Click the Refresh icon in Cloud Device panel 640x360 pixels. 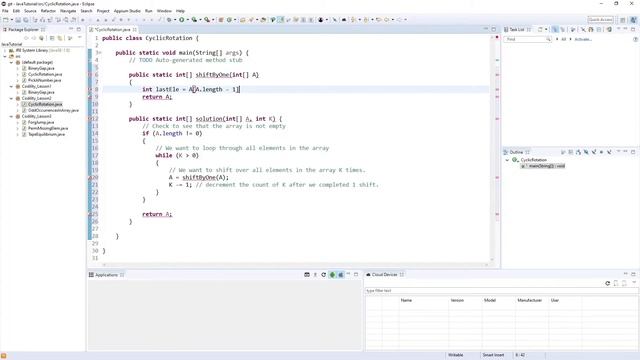tap(607, 283)
